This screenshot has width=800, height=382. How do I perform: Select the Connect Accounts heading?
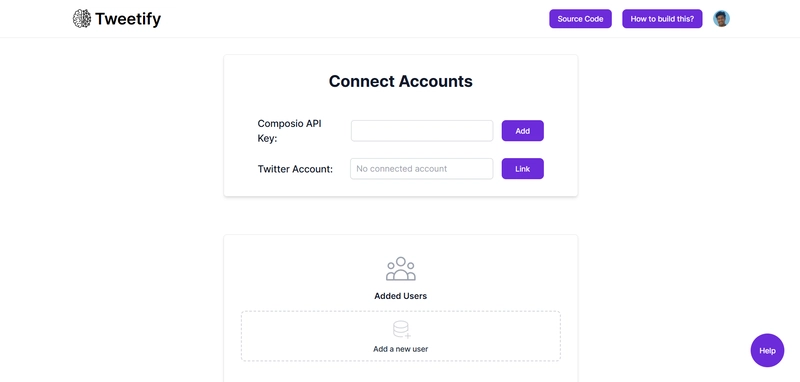(x=401, y=81)
